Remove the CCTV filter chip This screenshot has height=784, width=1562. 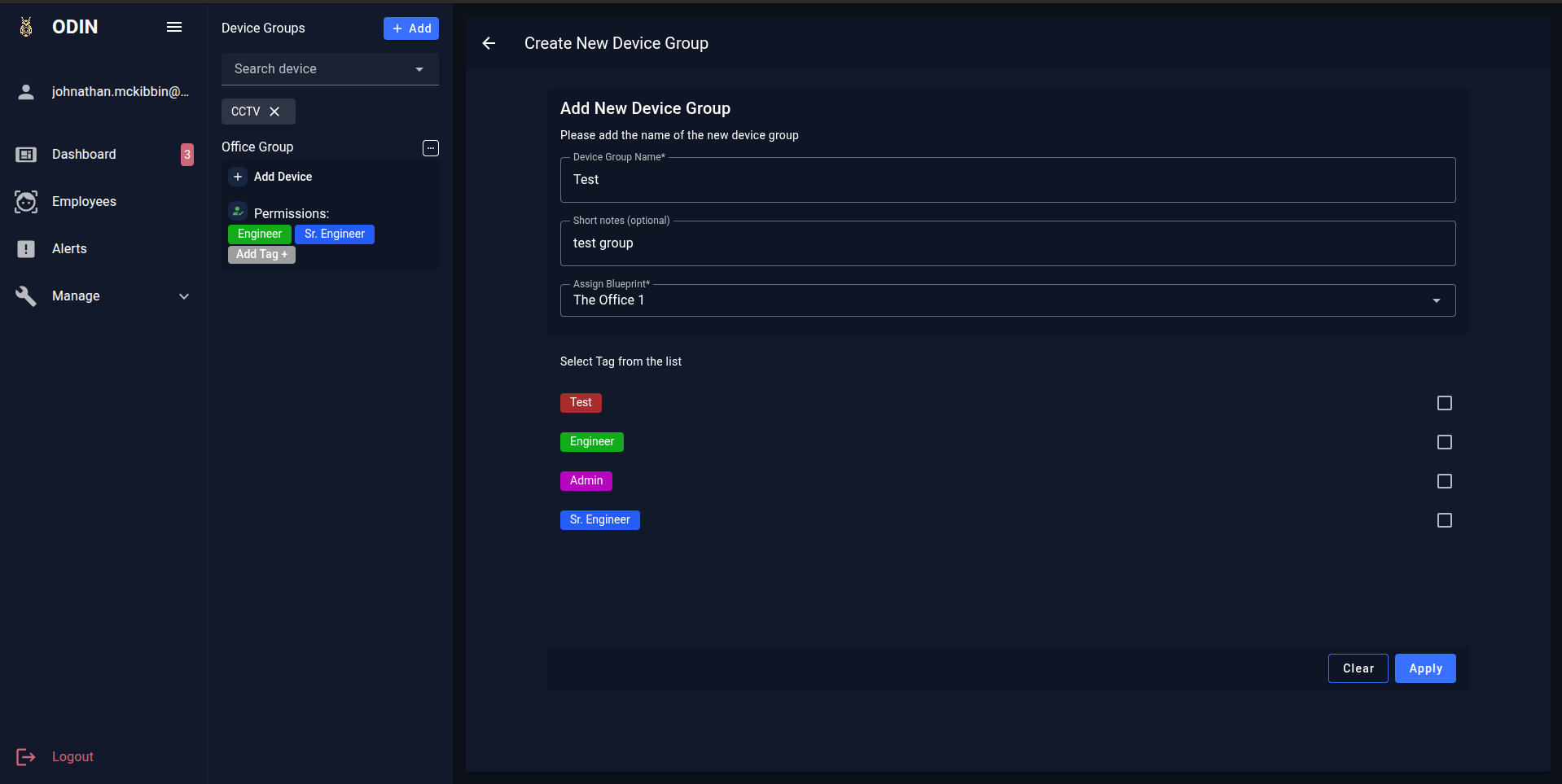click(274, 112)
